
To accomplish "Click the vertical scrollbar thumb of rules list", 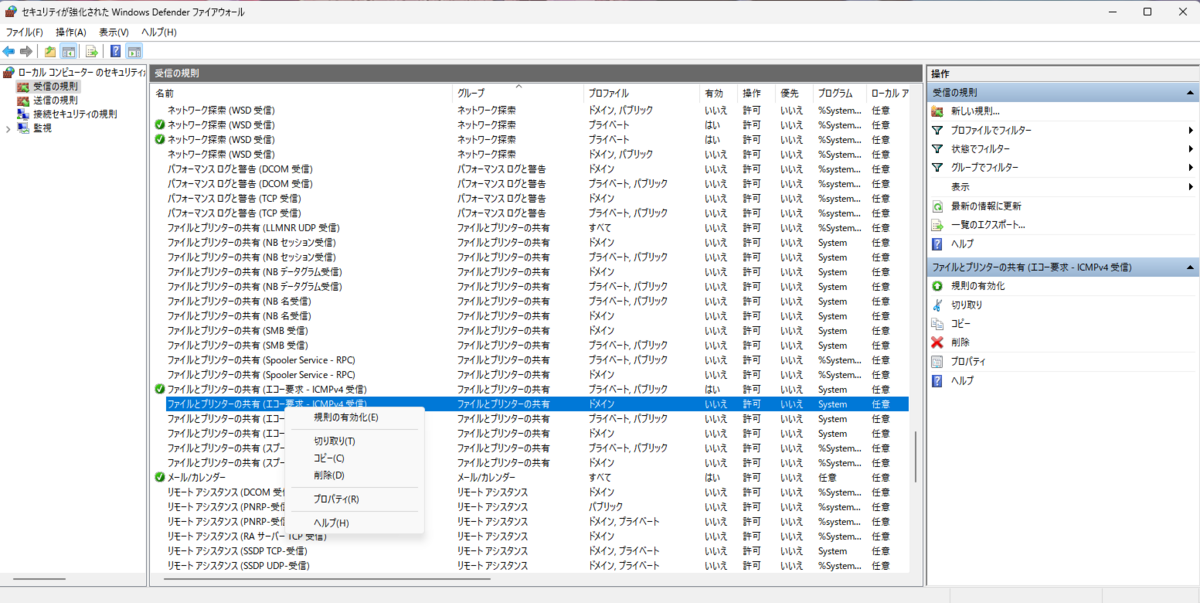I will (915, 457).
